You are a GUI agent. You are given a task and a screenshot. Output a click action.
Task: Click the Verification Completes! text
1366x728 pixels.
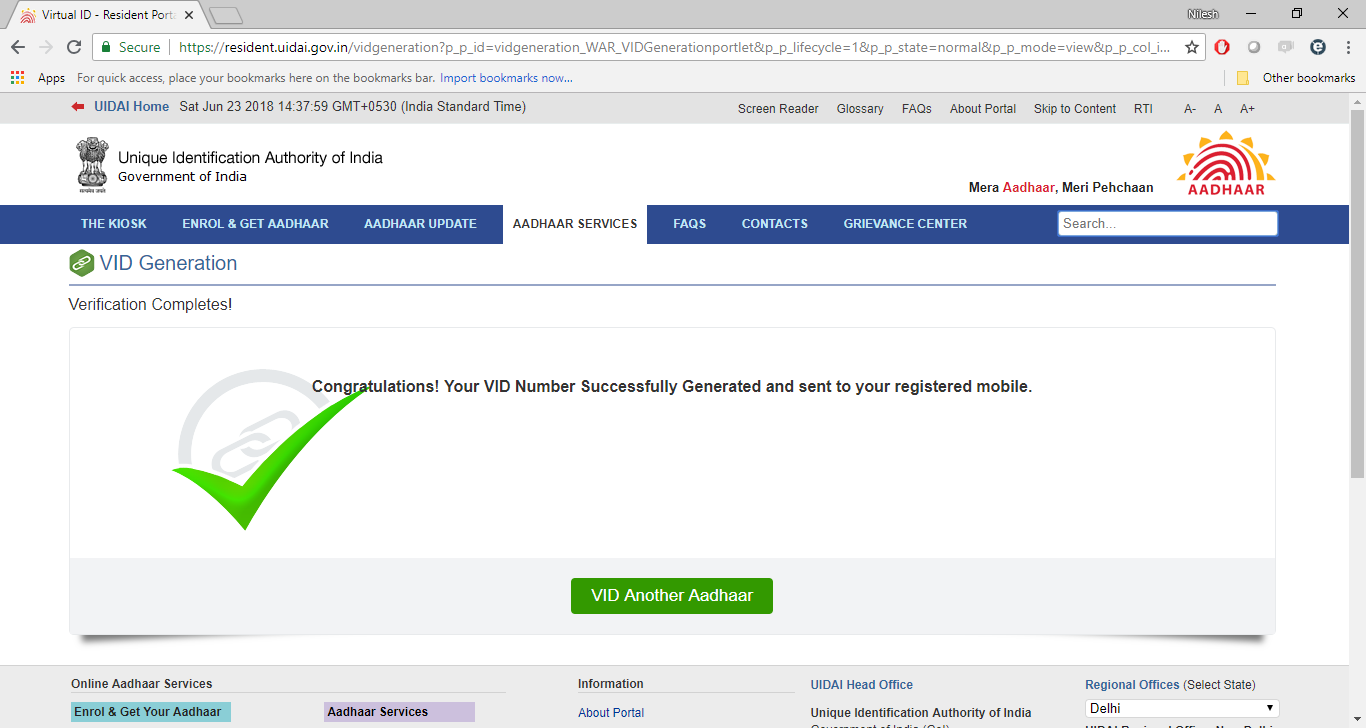tap(150, 304)
